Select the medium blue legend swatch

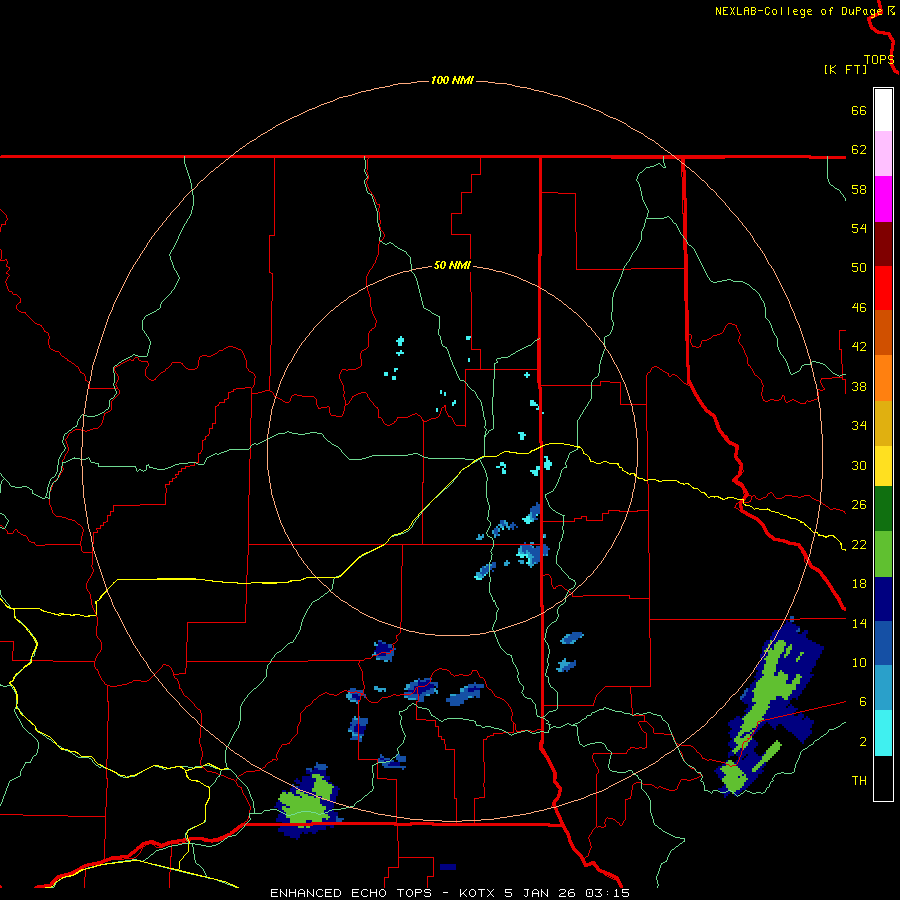(883, 643)
